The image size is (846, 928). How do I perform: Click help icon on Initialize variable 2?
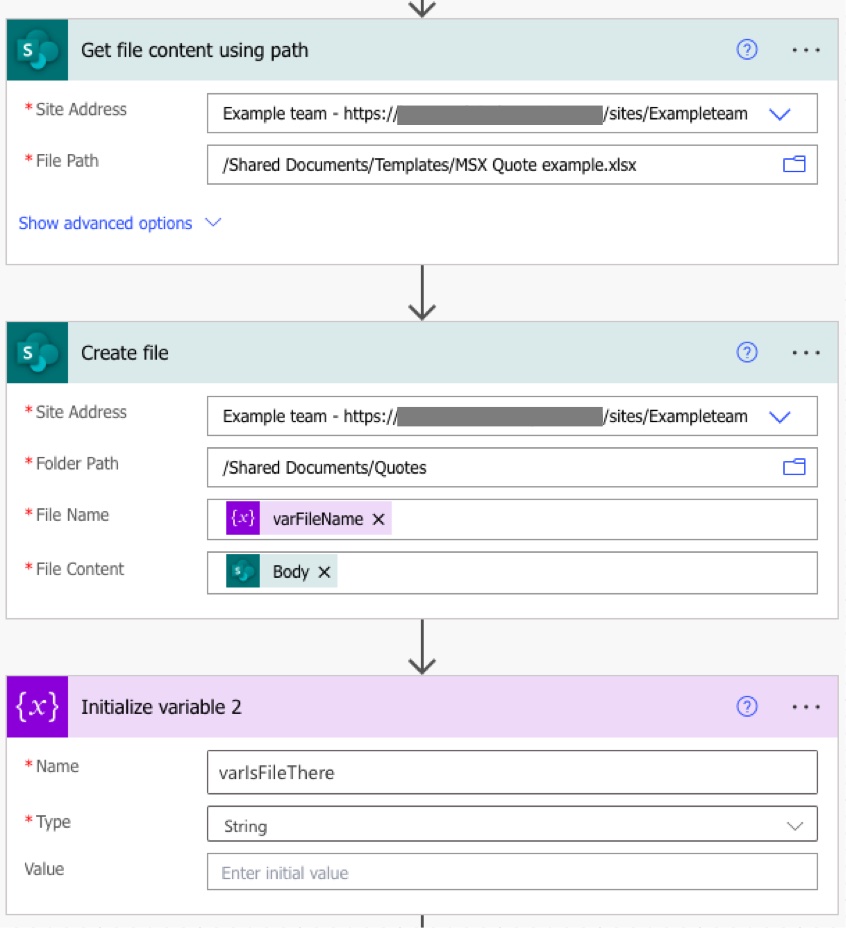(x=746, y=706)
